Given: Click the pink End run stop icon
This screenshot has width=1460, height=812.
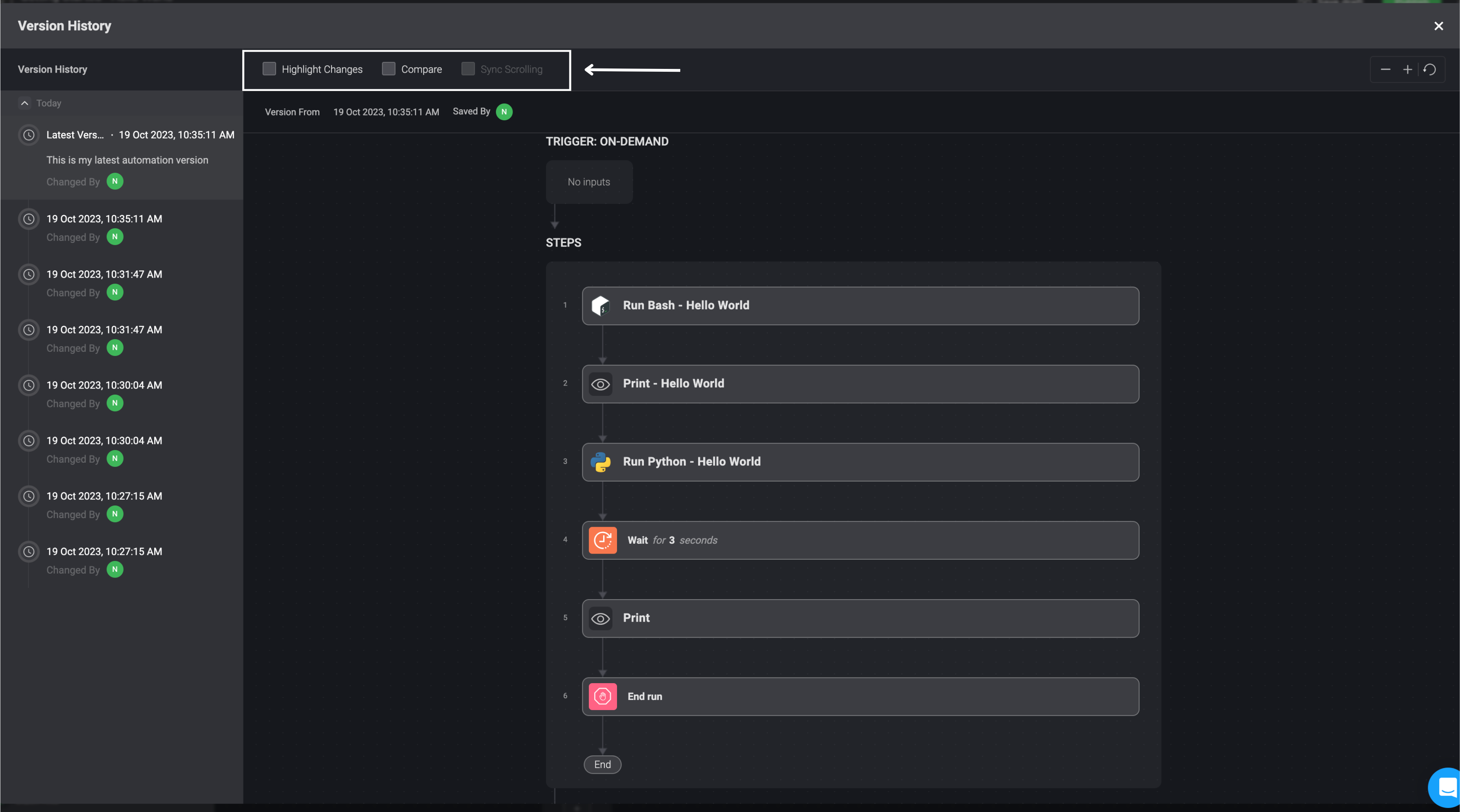Looking at the screenshot, I should [x=602, y=697].
